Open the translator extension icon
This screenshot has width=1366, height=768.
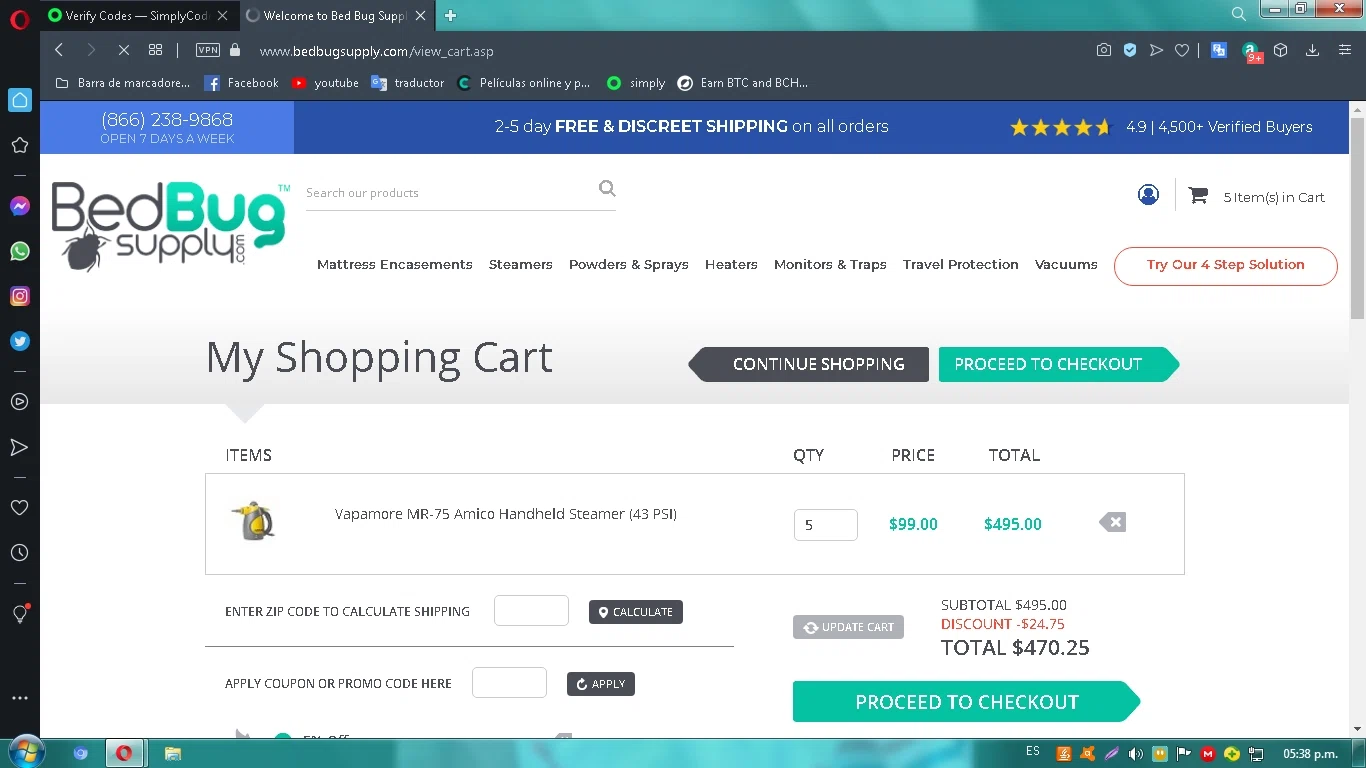(1219, 50)
